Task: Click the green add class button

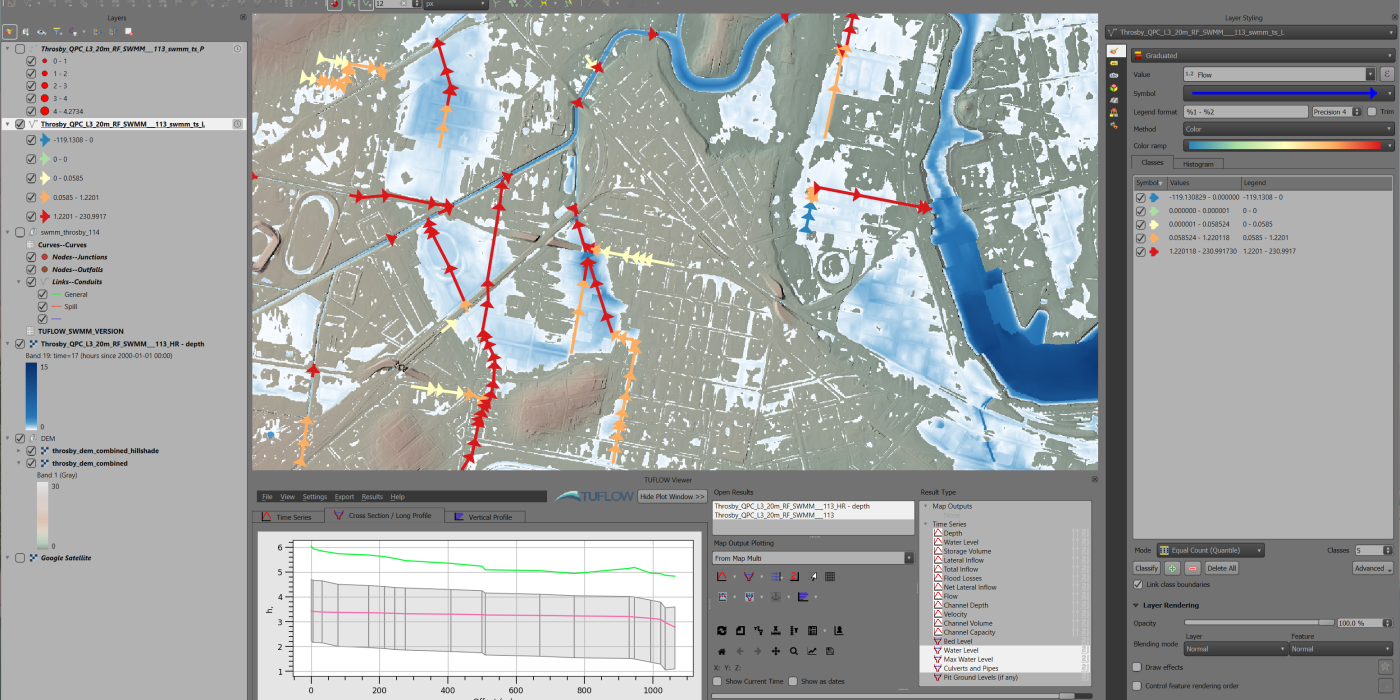Action: (x=1173, y=568)
